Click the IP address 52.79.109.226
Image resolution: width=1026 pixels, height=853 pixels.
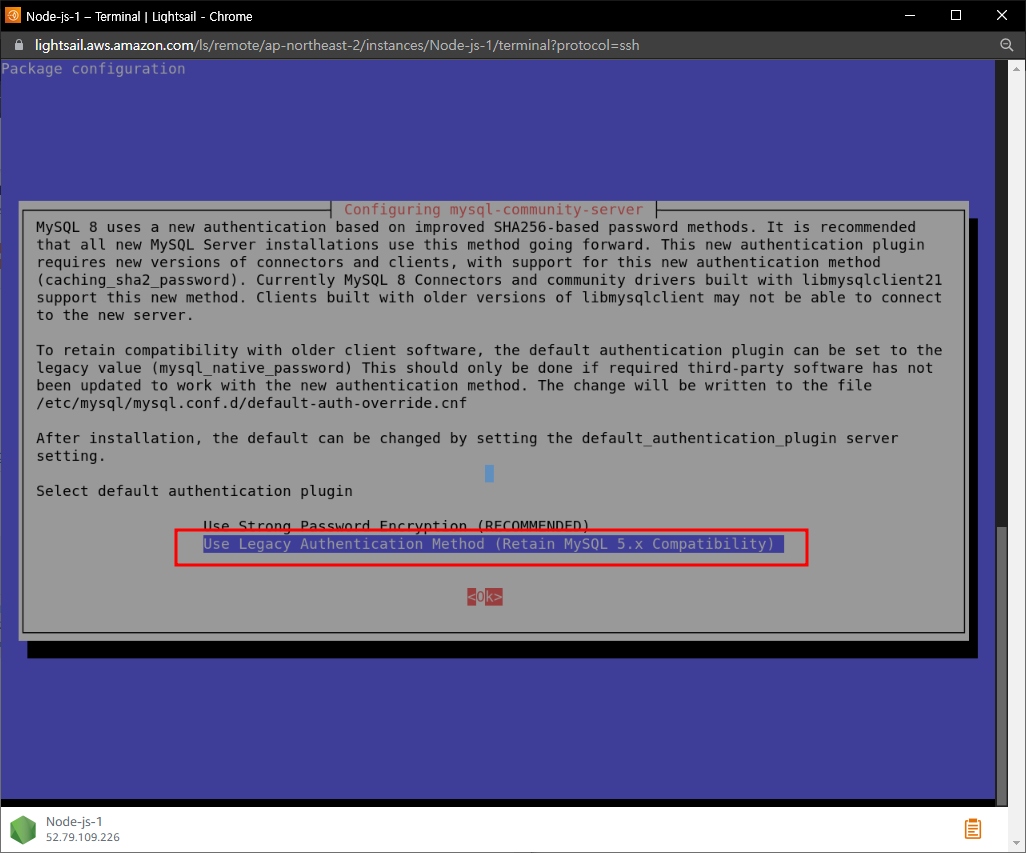[82, 837]
